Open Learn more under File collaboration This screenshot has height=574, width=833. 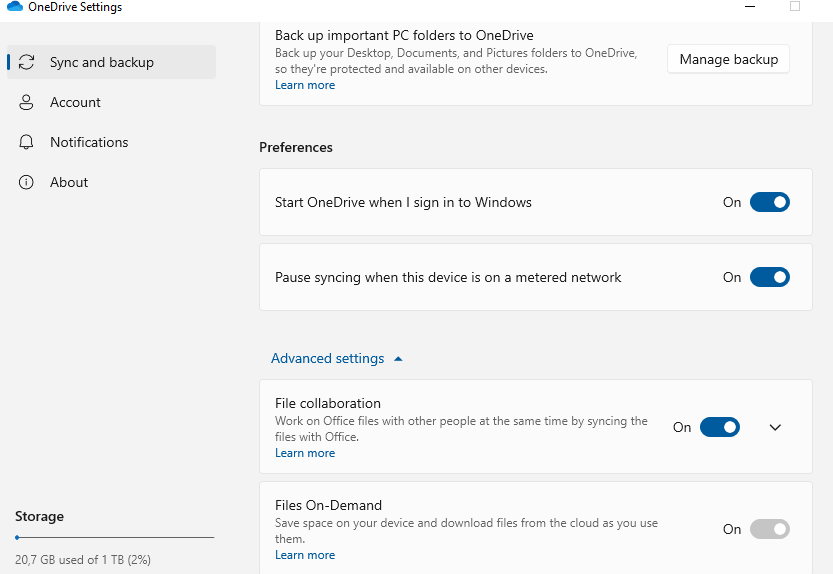point(305,453)
